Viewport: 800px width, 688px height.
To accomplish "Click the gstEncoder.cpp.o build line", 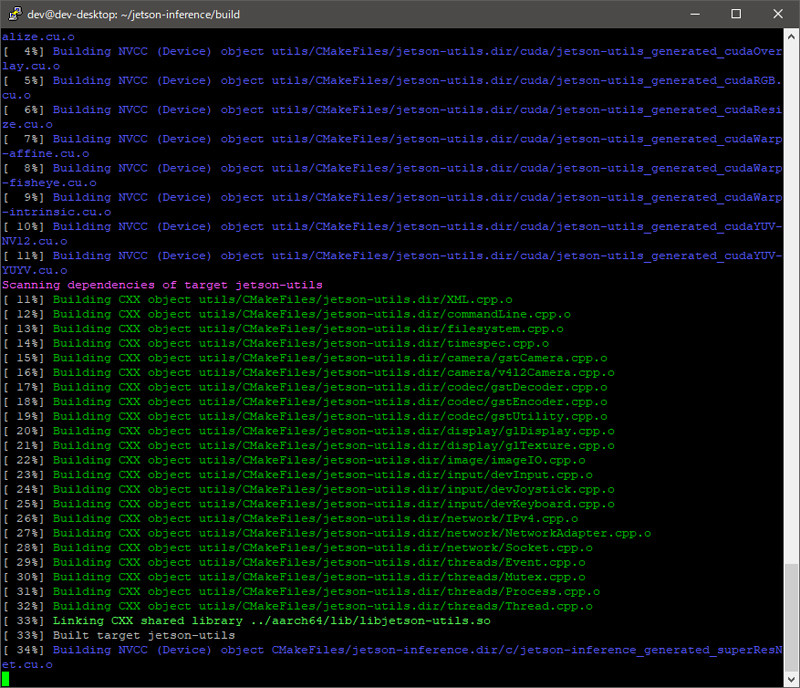I will coord(305,402).
